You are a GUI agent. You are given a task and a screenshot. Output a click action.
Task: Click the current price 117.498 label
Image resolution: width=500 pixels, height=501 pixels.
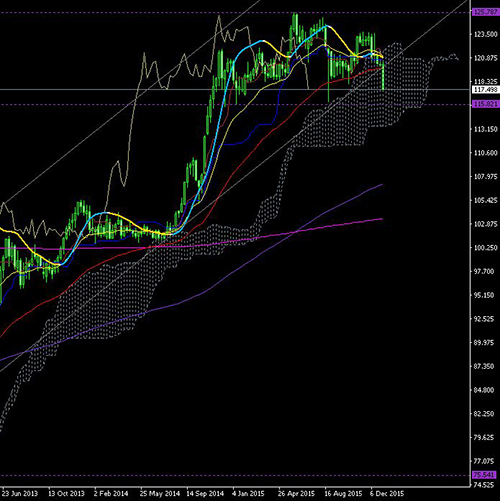coord(485,90)
